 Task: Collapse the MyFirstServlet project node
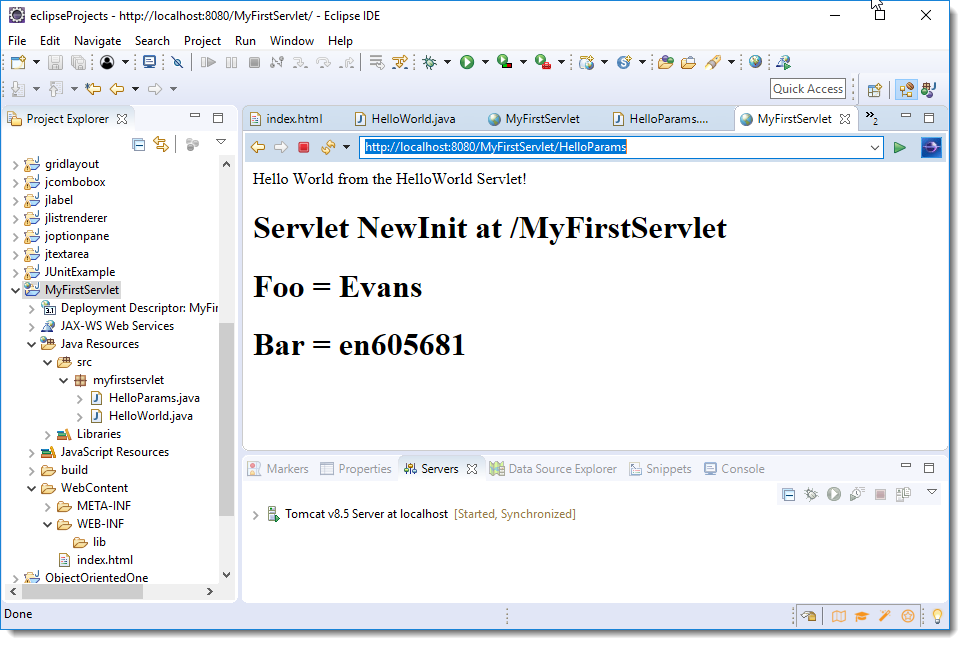pos(15,290)
